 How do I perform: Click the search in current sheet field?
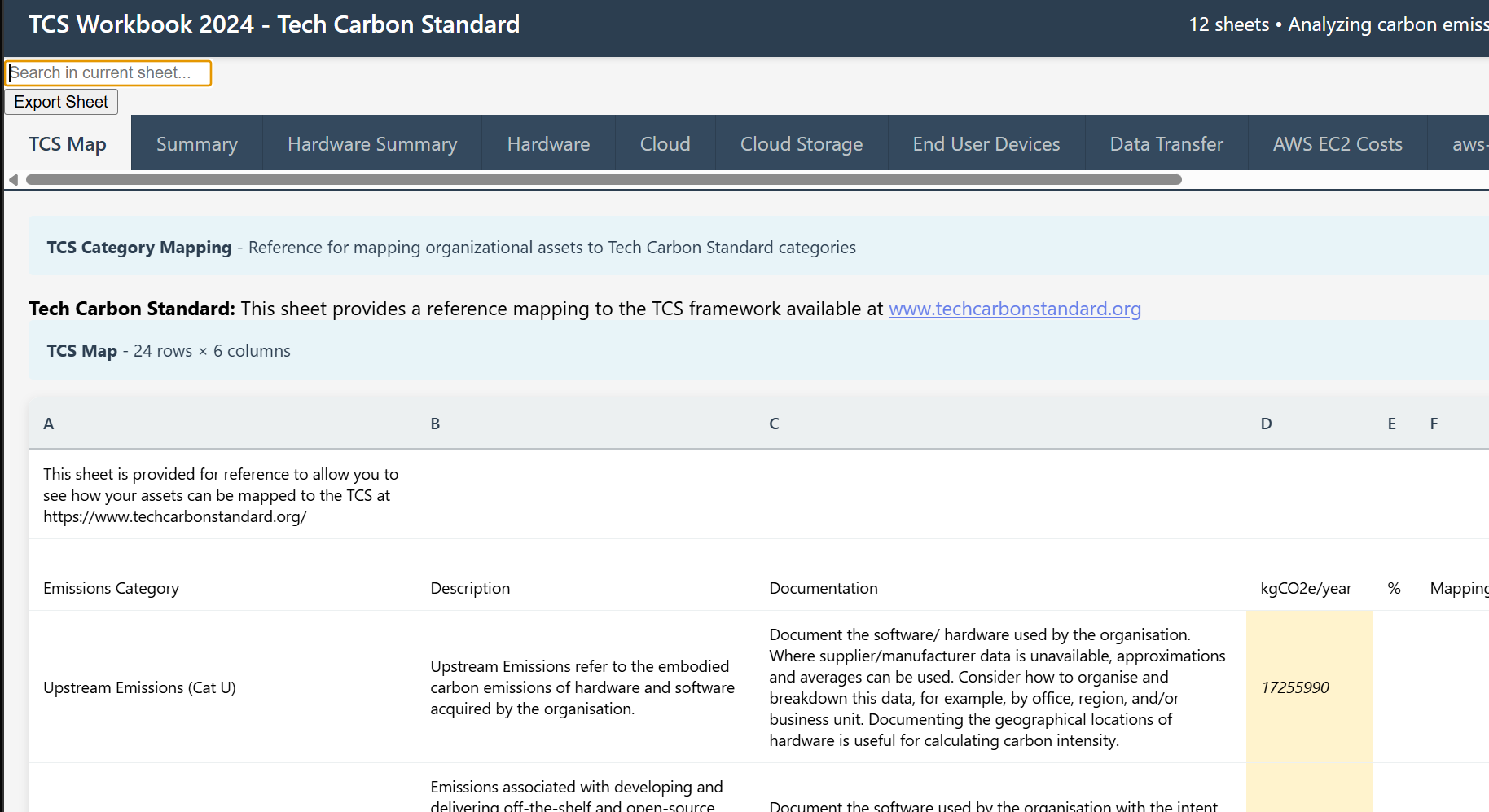(x=108, y=72)
